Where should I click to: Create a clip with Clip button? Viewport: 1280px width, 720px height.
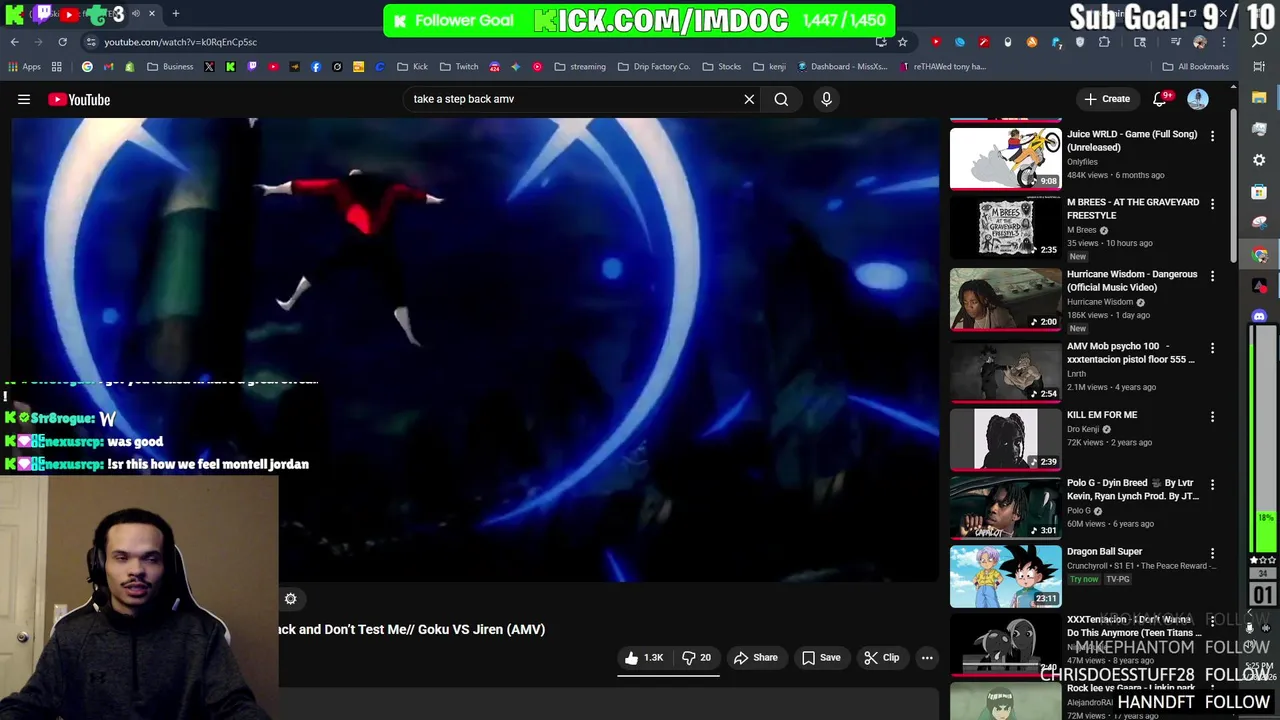tap(881, 657)
